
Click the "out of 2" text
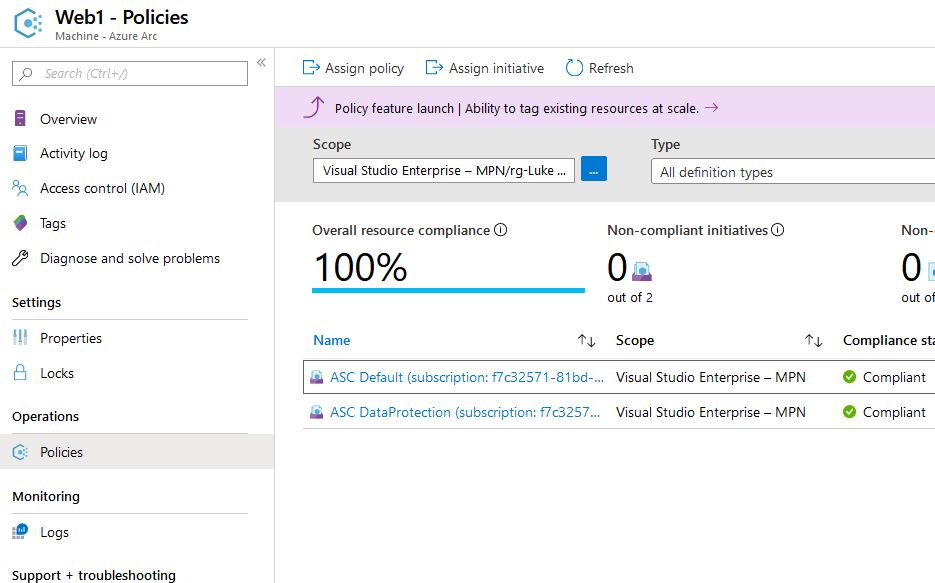point(630,297)
